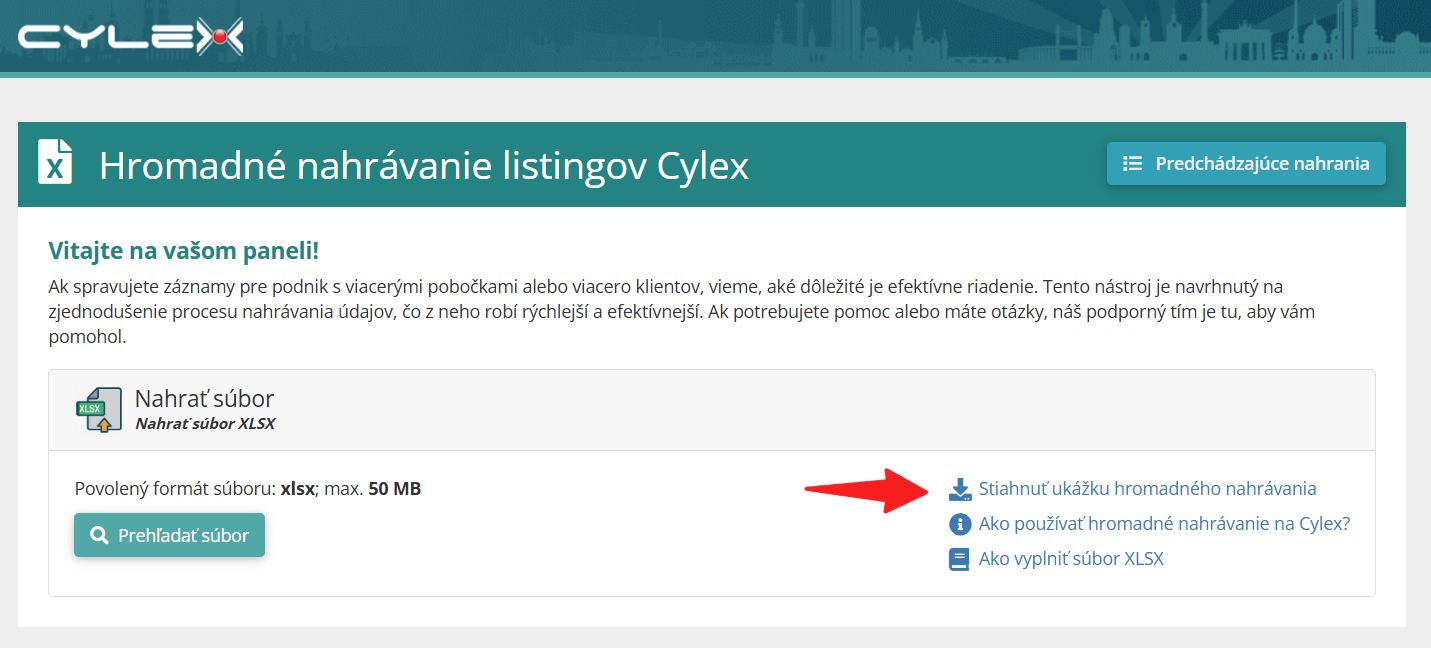
Task: Click the Vitajte na vašom paneli! heading
Action: pyautogui.click(x=184, y=250)
